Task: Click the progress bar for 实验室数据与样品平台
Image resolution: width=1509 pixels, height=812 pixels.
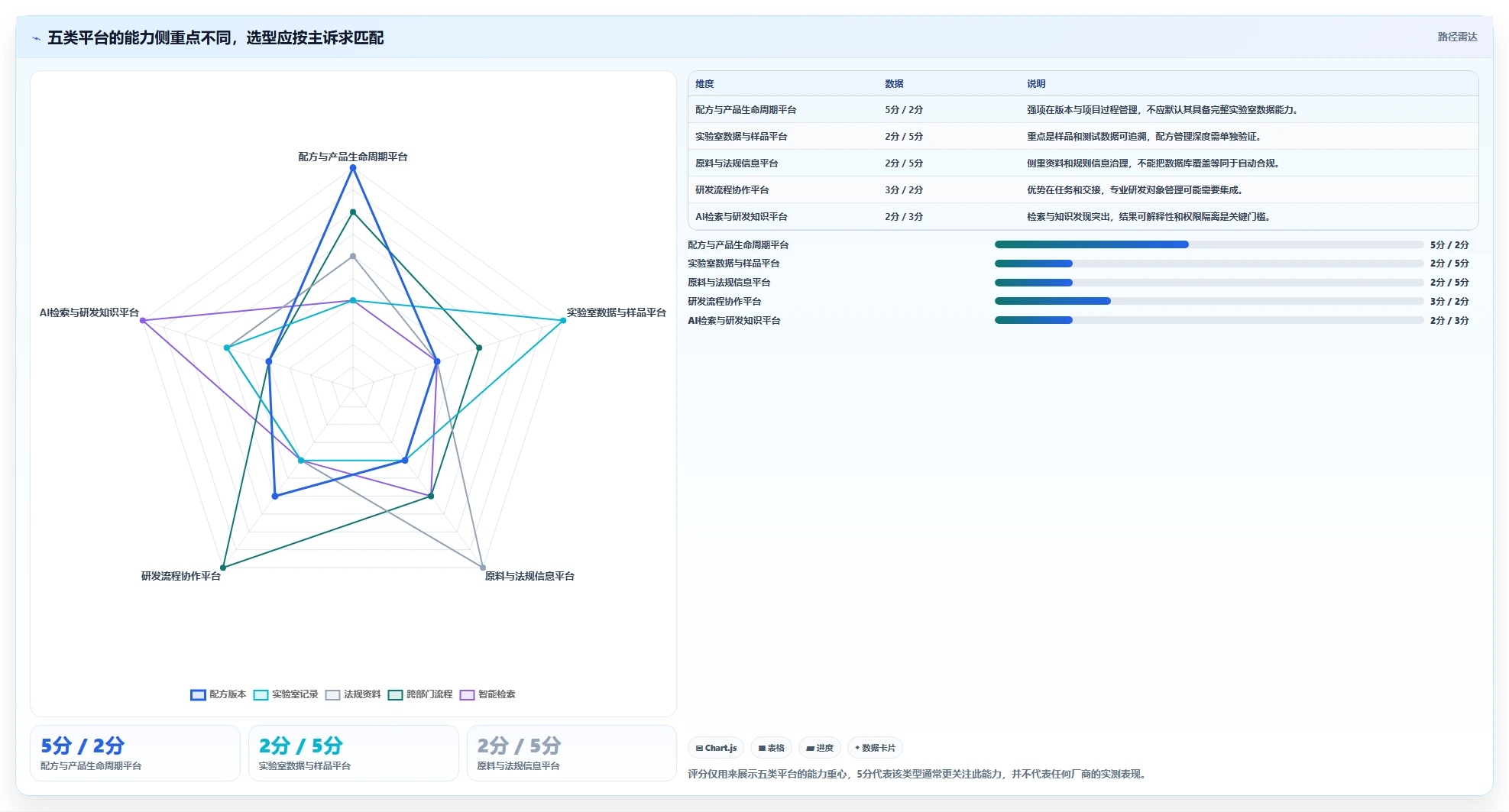Action: (x=1209, y=264)
